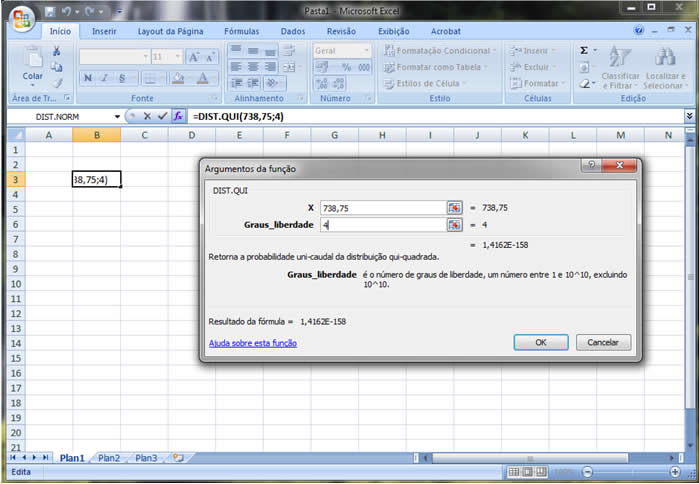Open Ajuda sobre esta função link
699x484 pixels.
pyautogui.click(x=252, y=343)
